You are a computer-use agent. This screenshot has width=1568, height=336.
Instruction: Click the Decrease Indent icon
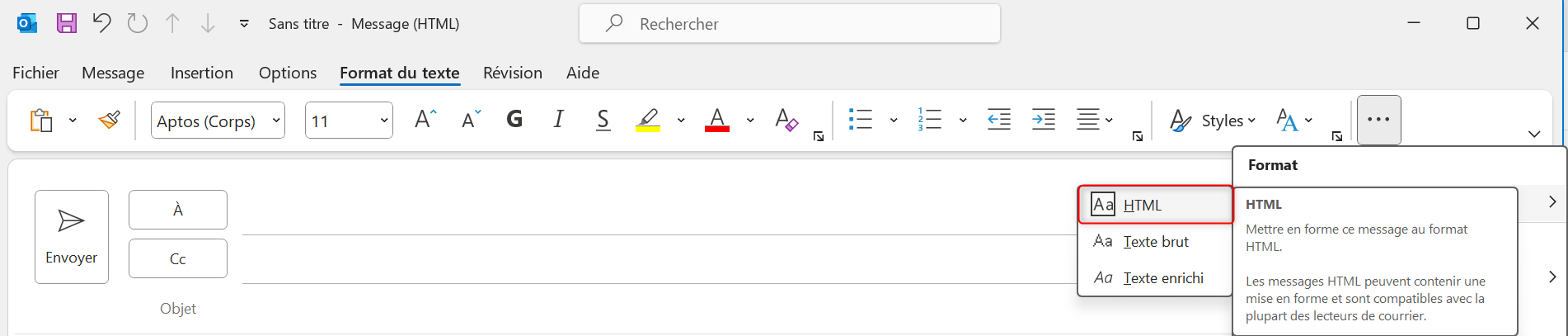point(998,120)
